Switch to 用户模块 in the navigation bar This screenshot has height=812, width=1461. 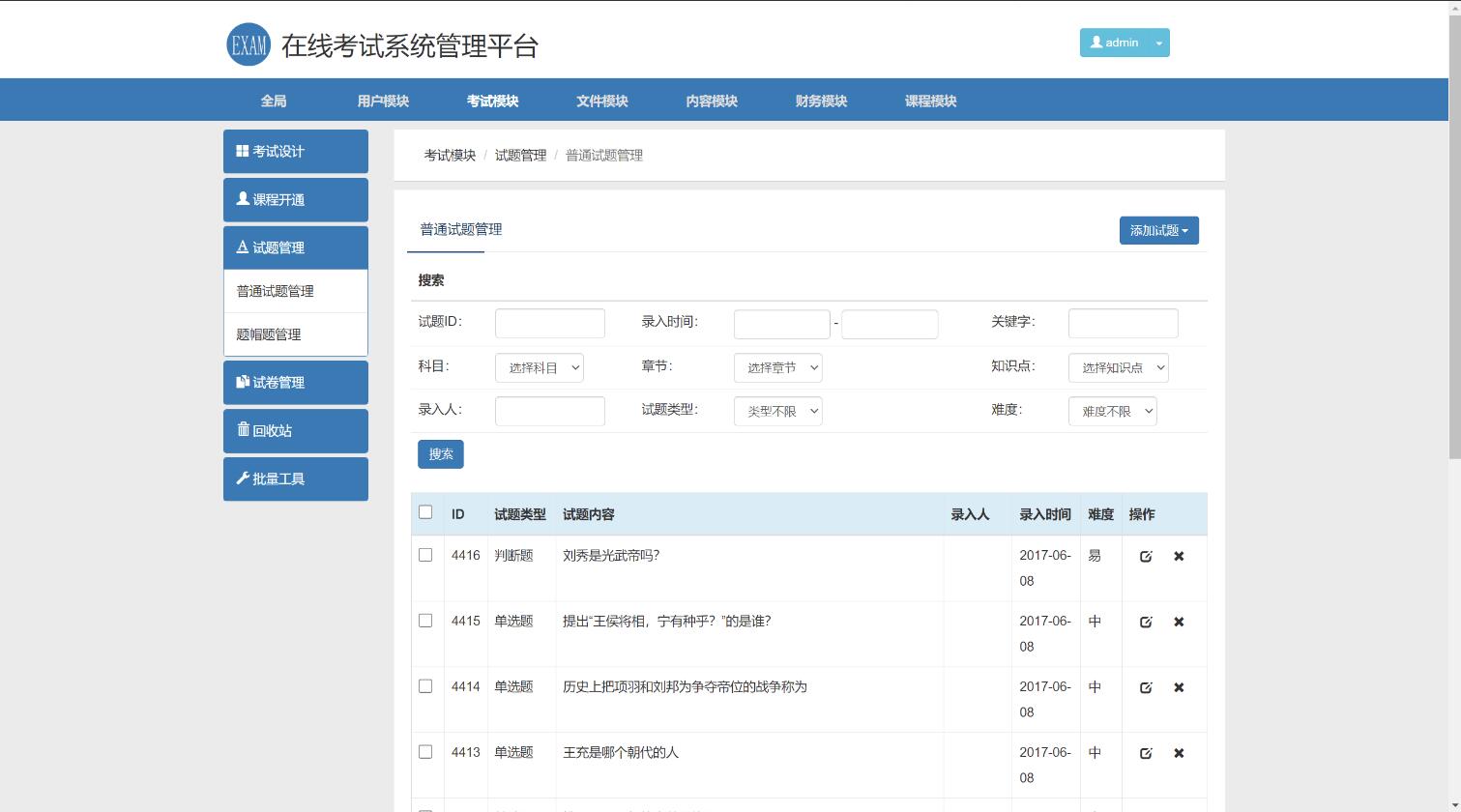click(383, 101)
